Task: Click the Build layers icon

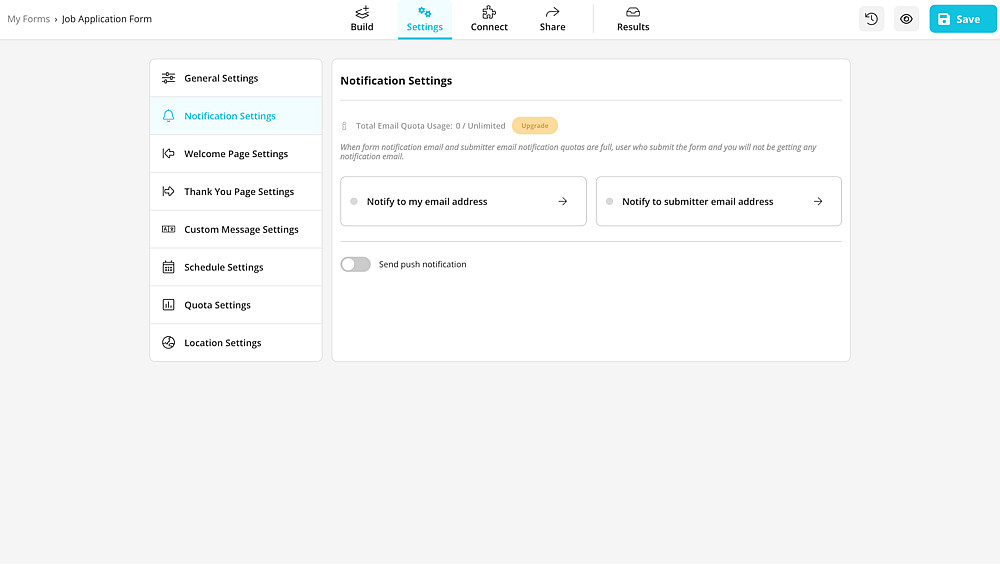Action: coord(362,11)
